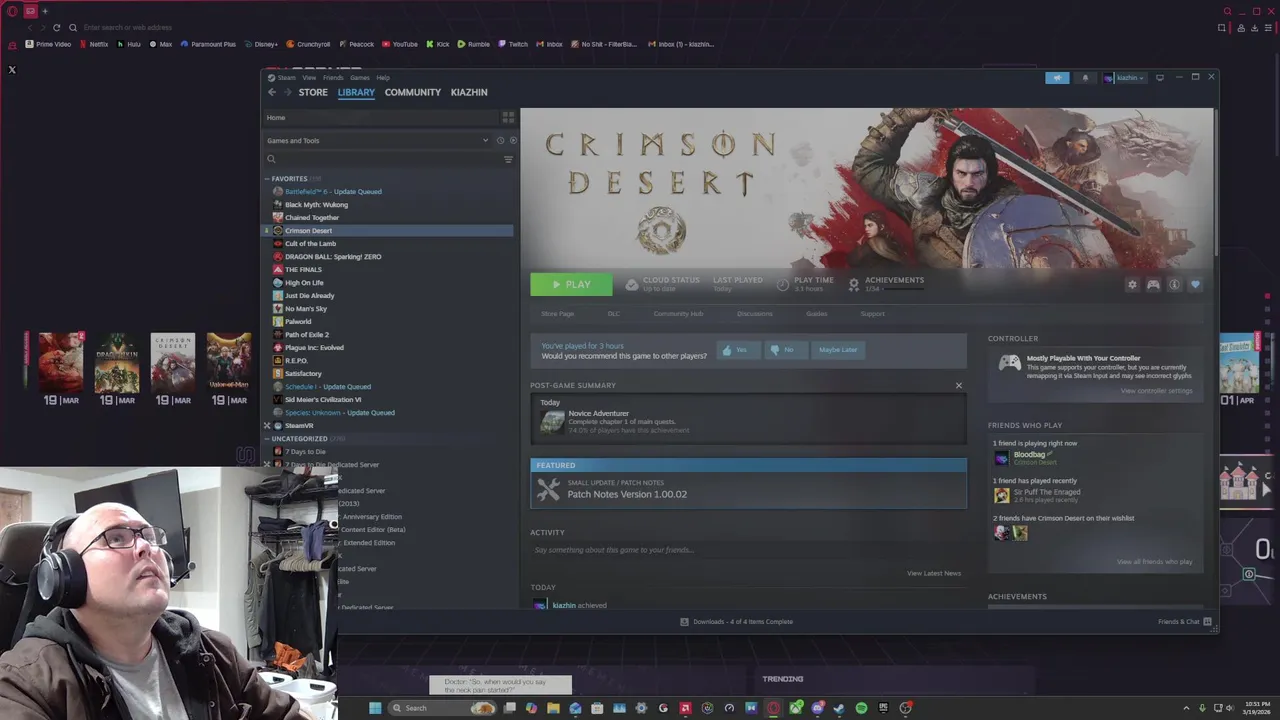Viewport: 1280px width, 720px height.
Task: Filter library by ready-to-play icon
Action: [x=513, y=140]
